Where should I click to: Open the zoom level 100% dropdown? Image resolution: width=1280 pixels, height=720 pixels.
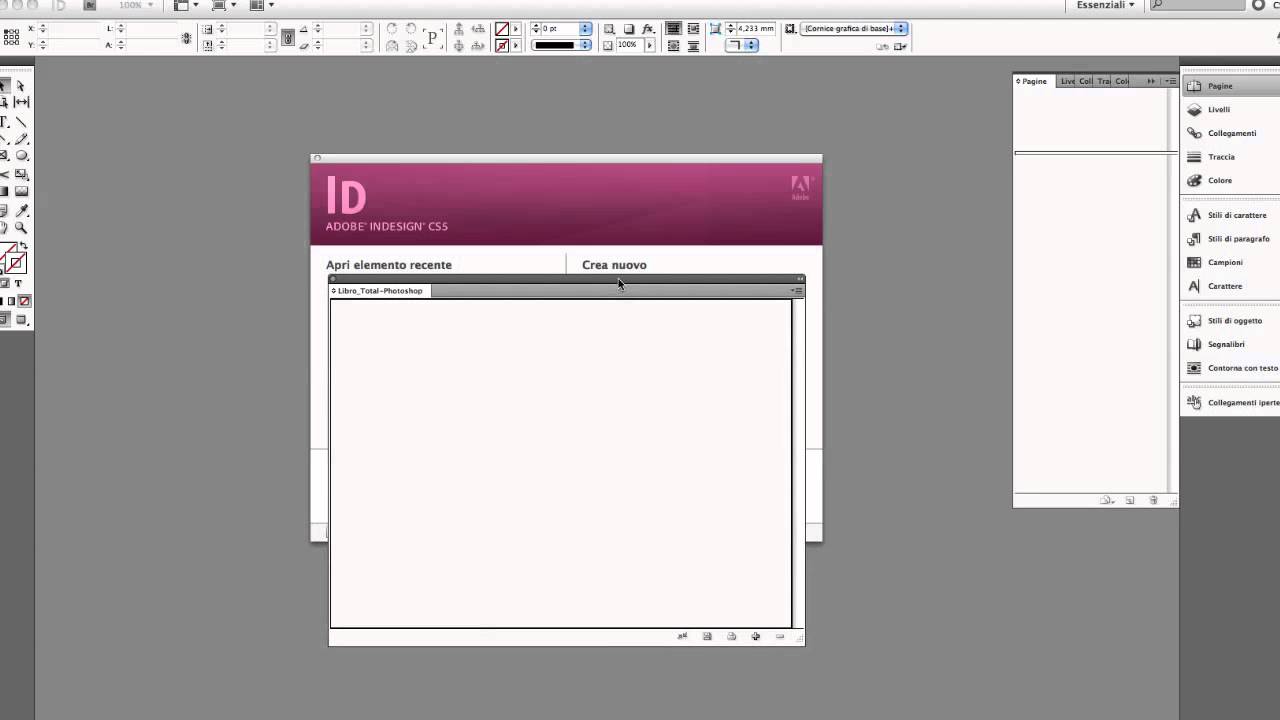coord(136,5)
